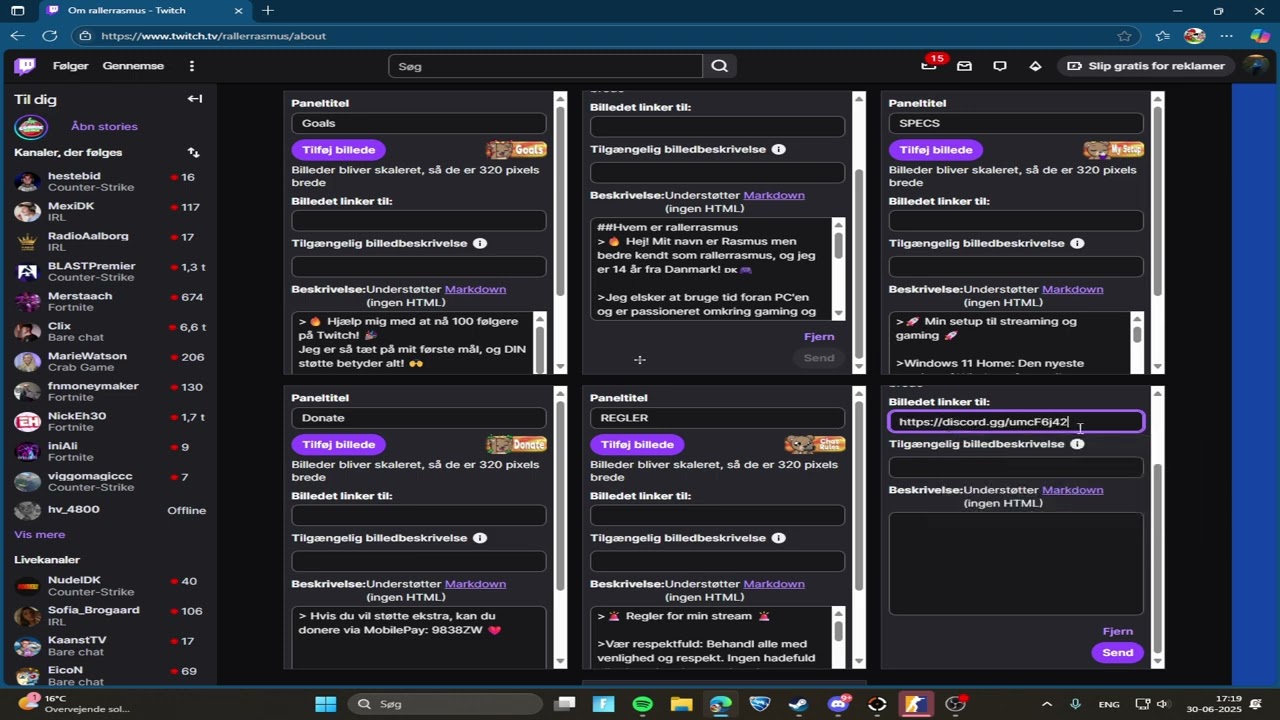1280x720 pixels.
Task: Click My Setup panel image thumbnail
Action: [x=1113, y=150]
